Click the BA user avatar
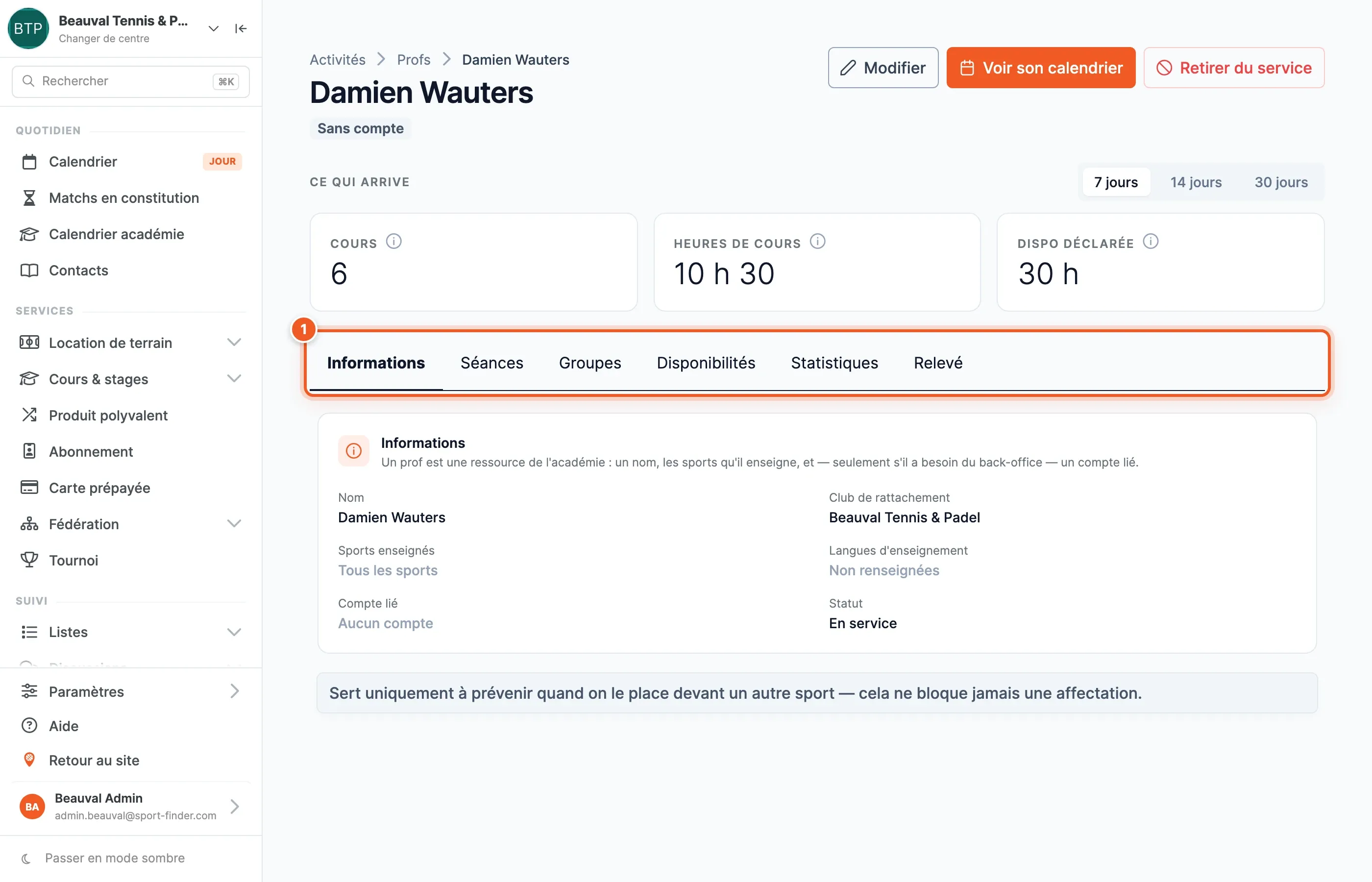The width and height of the screenshot is (1372, 882). pos(32,807)
